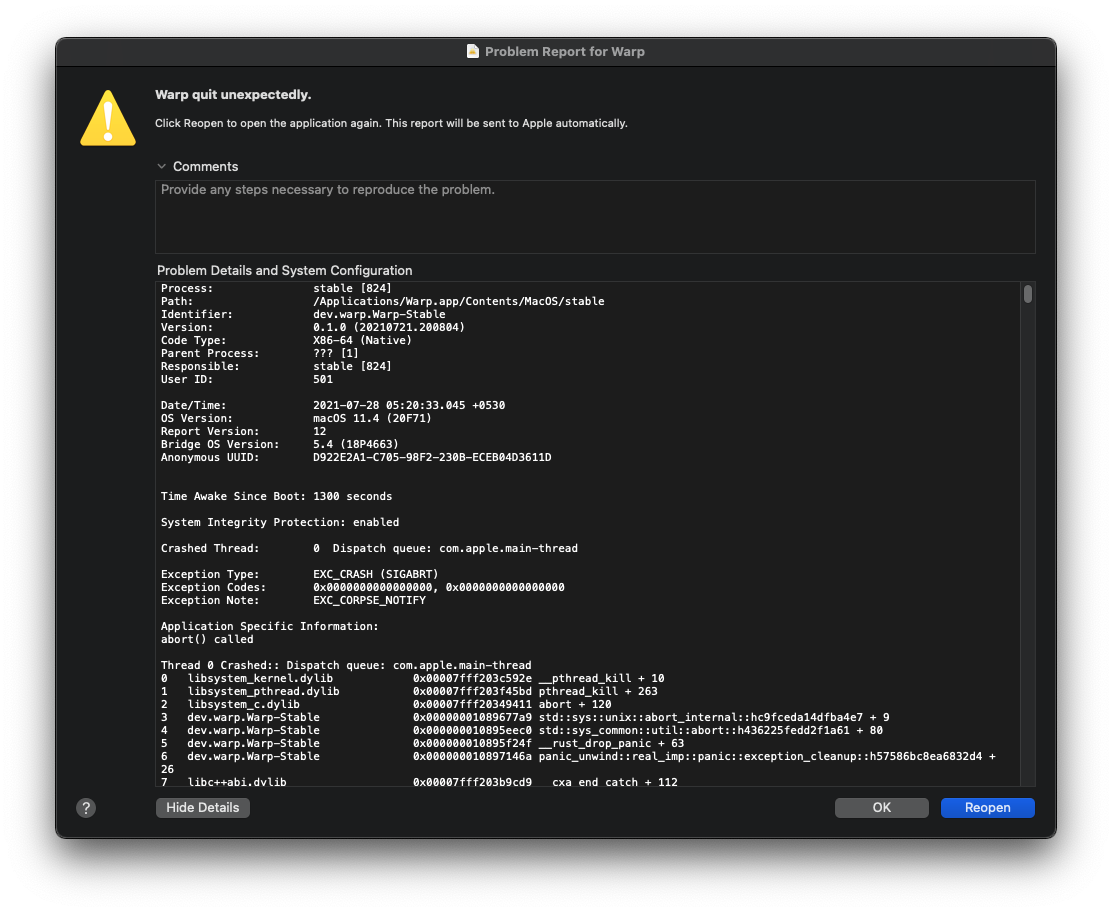Select the problem details text area
Screen dimensions: 1112x912
[590, 530]
